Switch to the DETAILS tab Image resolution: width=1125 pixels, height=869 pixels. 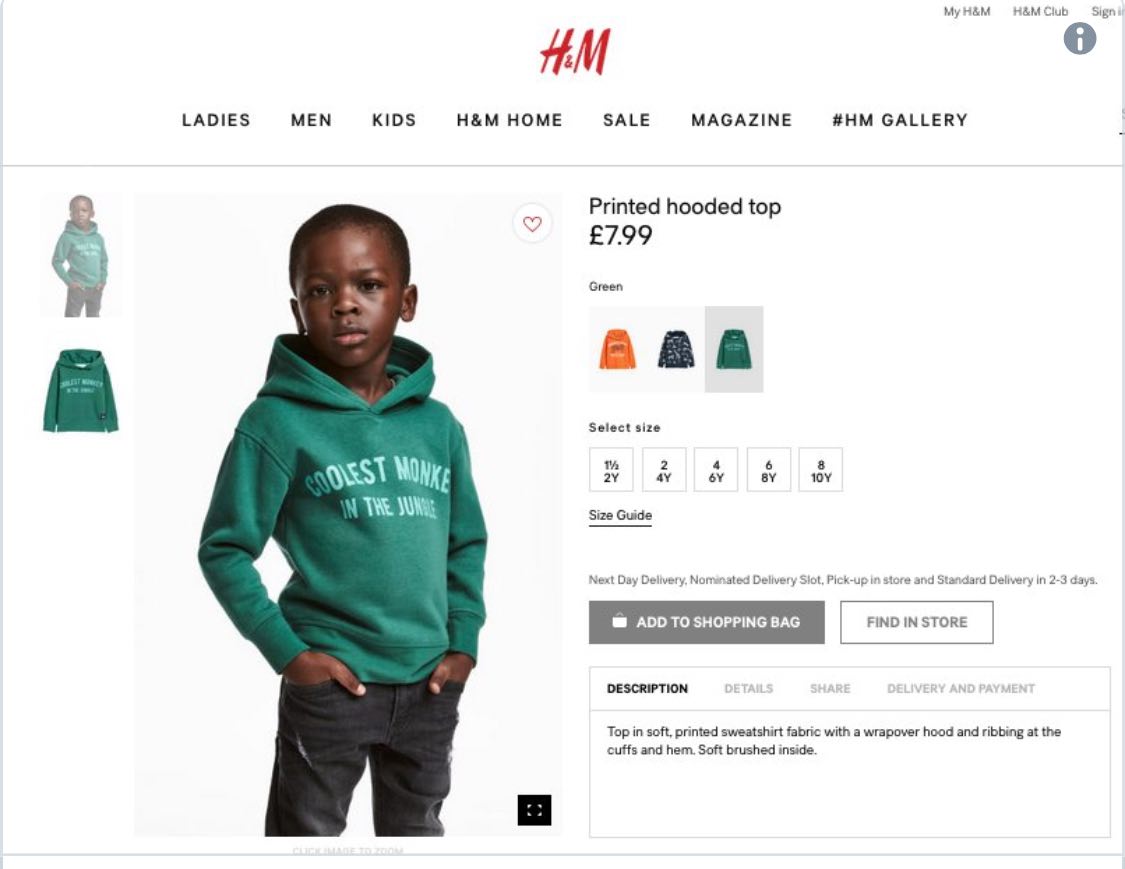pos(748,689)
